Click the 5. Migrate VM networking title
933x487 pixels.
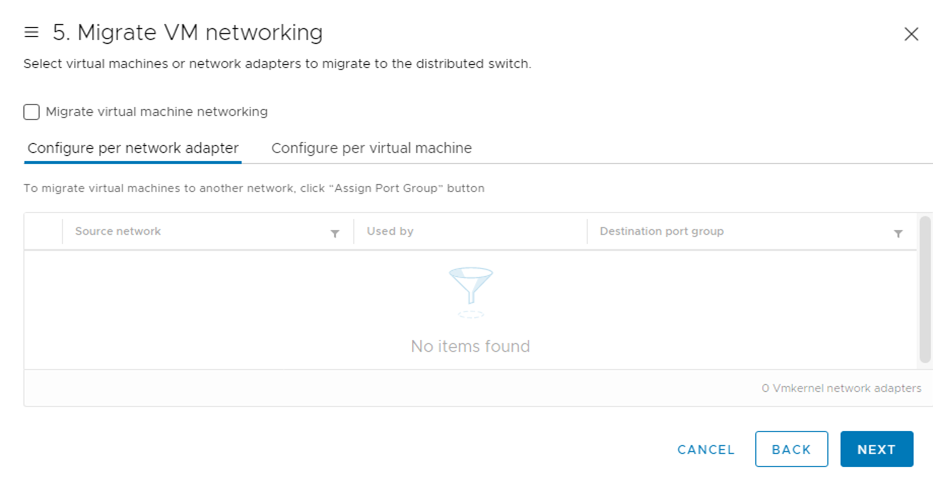click(187, 33)
